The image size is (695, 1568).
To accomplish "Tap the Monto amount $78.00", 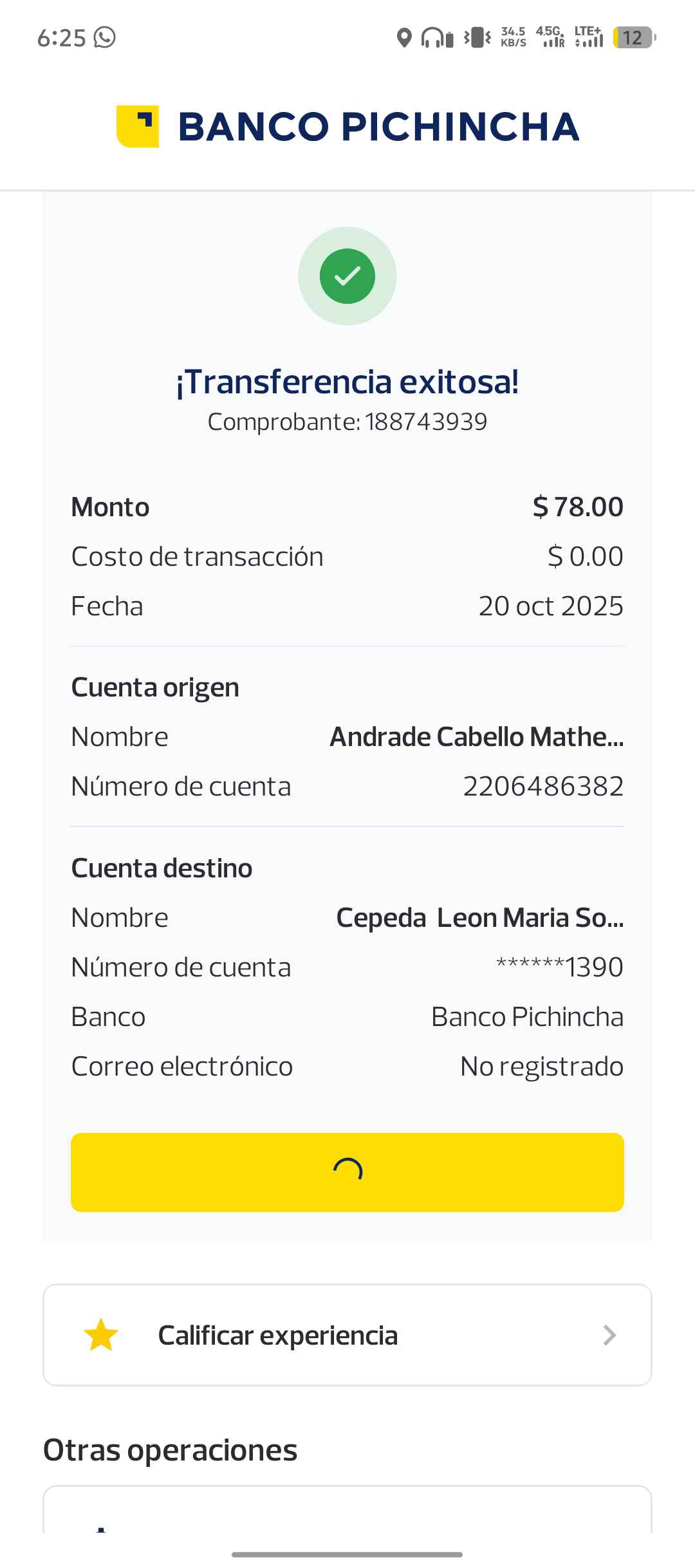I will [578, 507].
